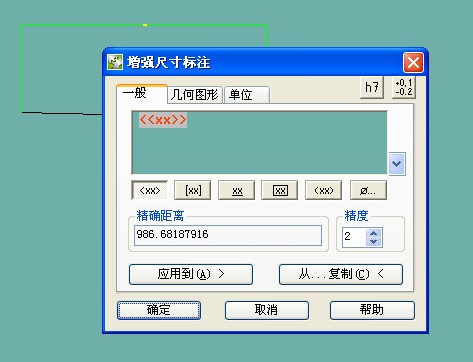Image resolution: width=473 pixels, height=362 pixels.
Task: Toggle the underlined xx format button
Action: [x=237, y=190]
